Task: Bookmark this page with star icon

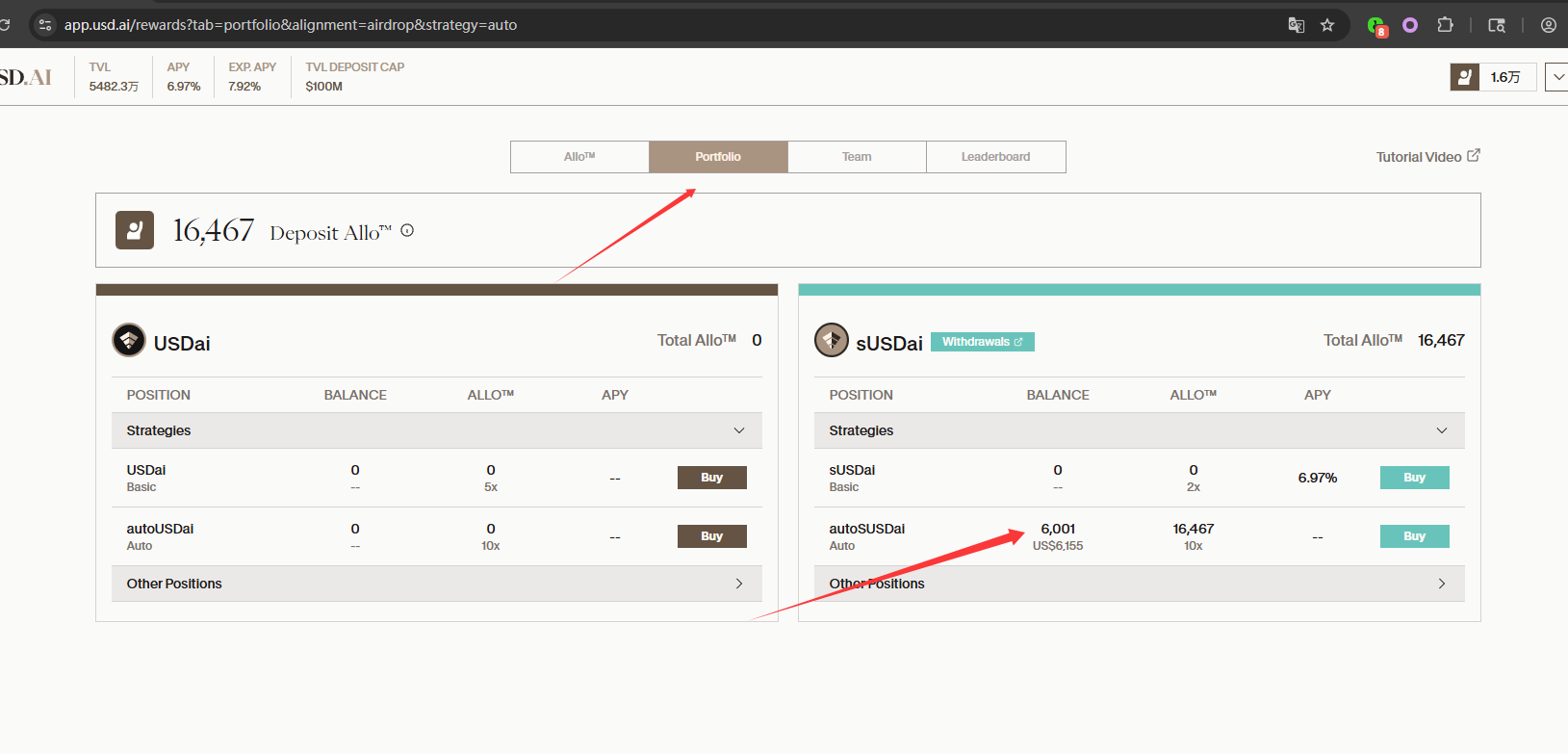Action: click(x=1327, y=25)
